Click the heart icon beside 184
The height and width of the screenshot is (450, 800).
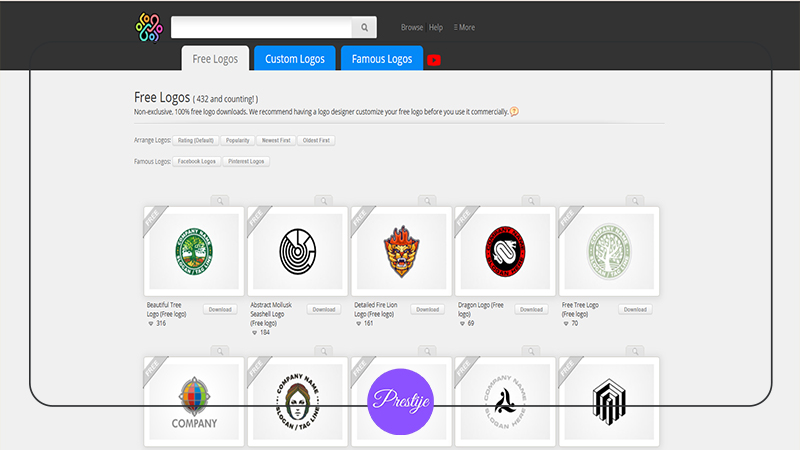click(255, 333)
